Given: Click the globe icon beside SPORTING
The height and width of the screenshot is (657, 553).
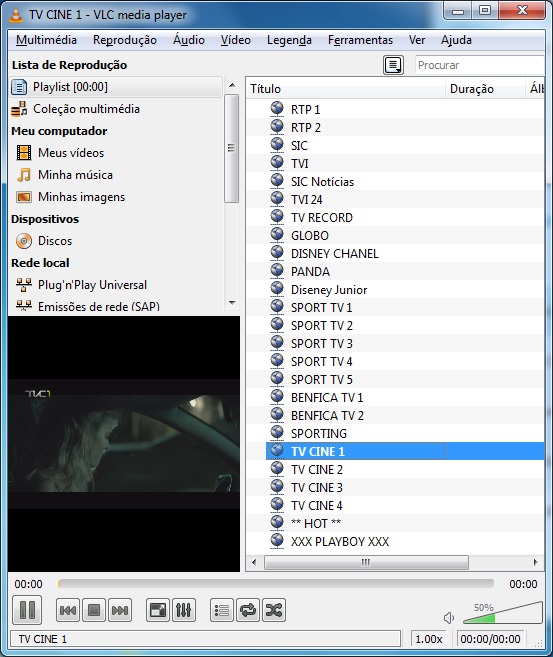Looking at the screenshot, I should pyautogui.click(x=277, y=432).
